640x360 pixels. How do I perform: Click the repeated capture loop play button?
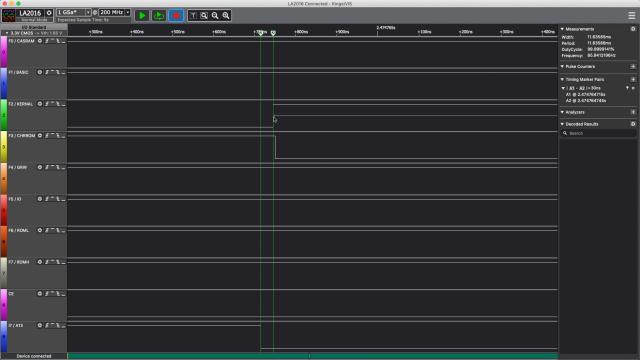pyautogui.click(x=159, y=16)
